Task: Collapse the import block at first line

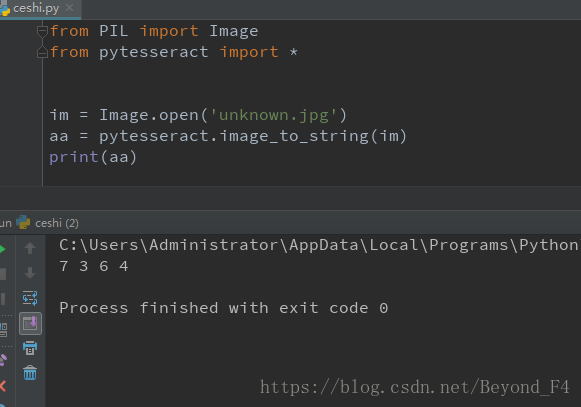Action: (43, 31)
